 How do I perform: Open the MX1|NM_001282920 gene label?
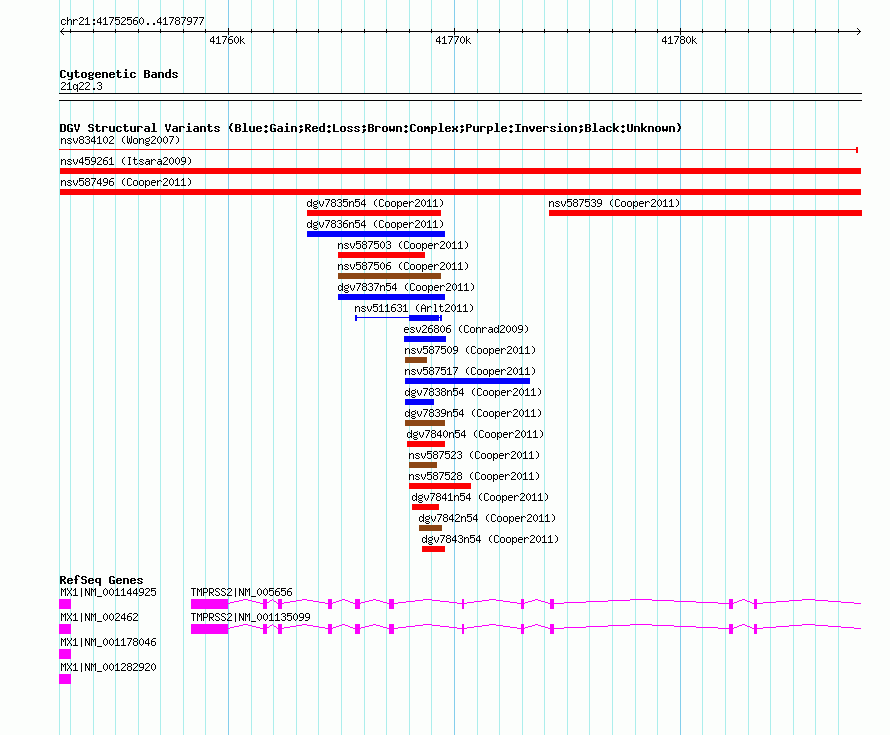coord(108,667)
